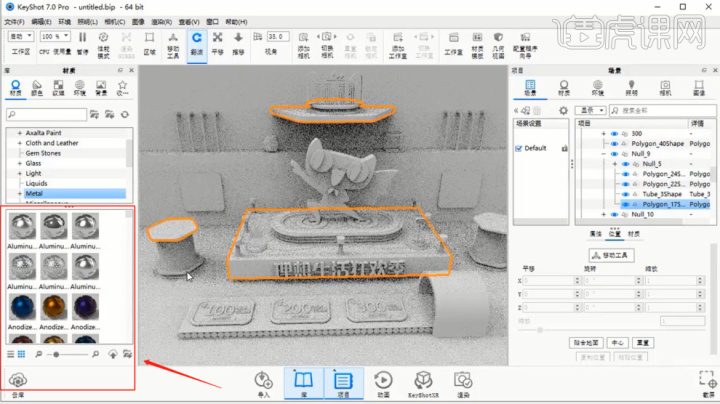
Task: Select the Pan camera tool
Action: (x=218, y=44)
